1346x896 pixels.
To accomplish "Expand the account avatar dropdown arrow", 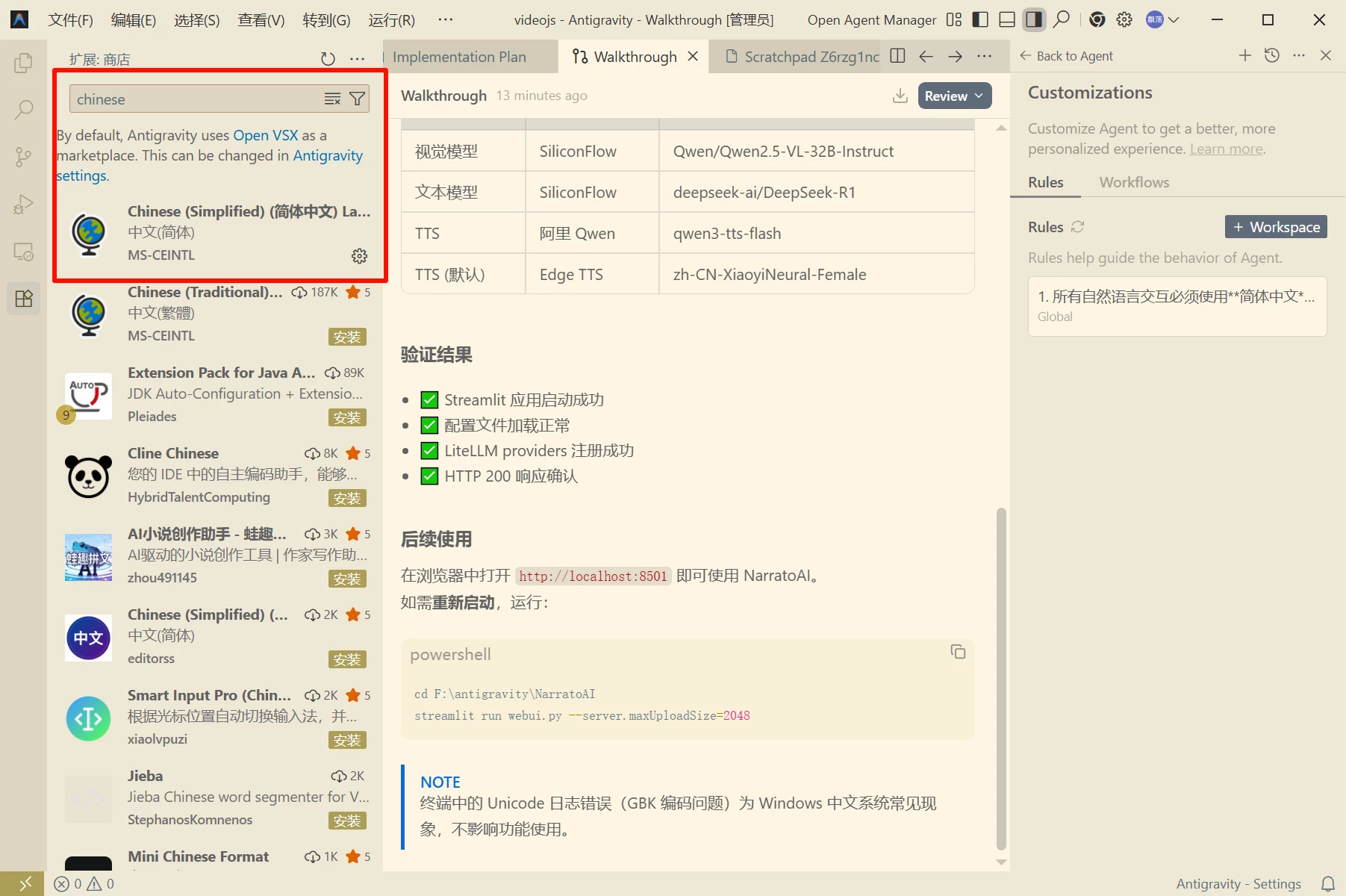I will pyautogui.click(x=1174, y=19).
